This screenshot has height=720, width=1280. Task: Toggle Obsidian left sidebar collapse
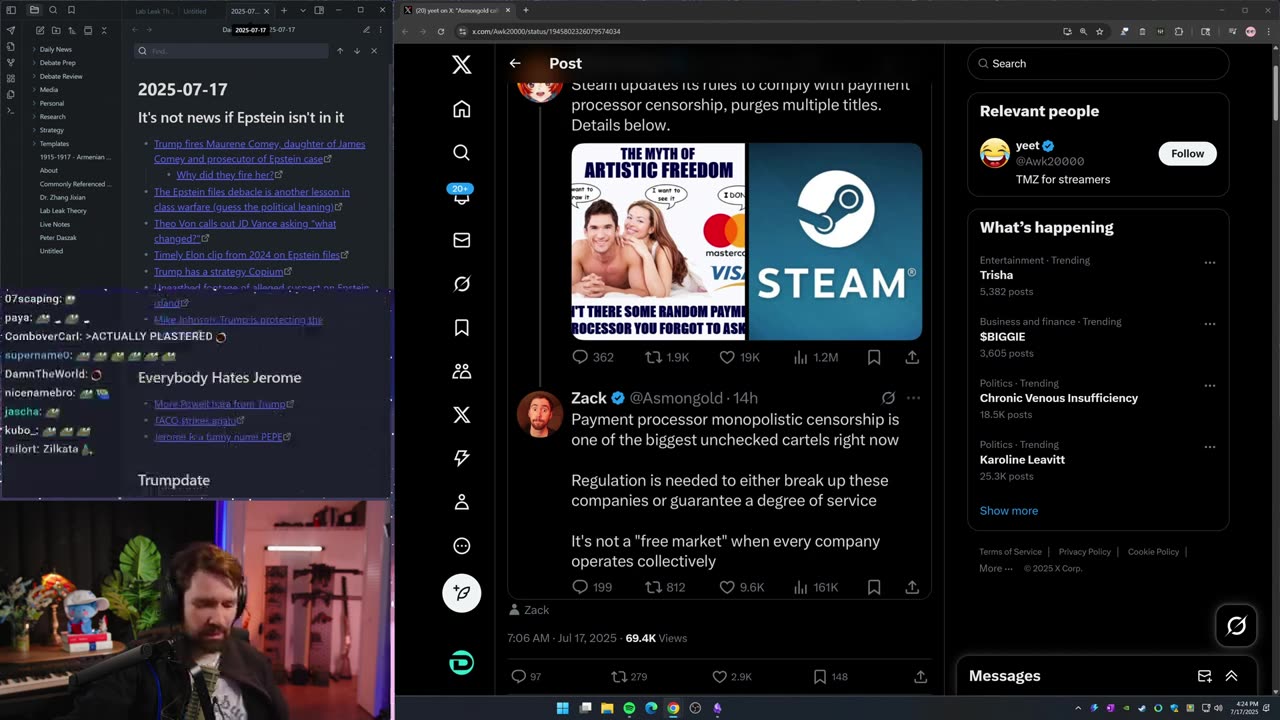11,10
